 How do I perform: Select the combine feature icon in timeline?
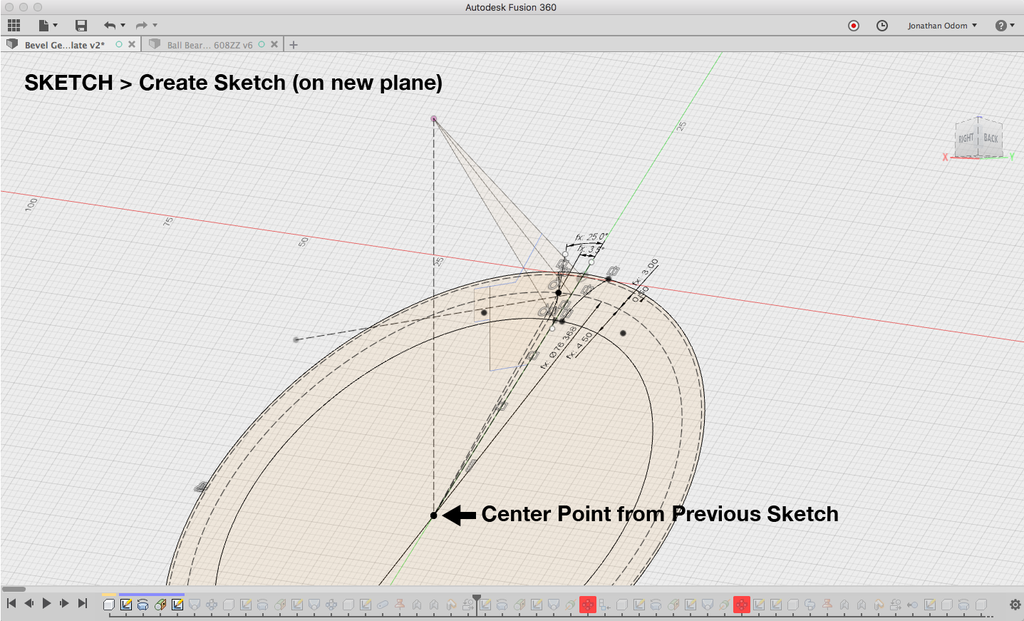click(x=809, y=605)
